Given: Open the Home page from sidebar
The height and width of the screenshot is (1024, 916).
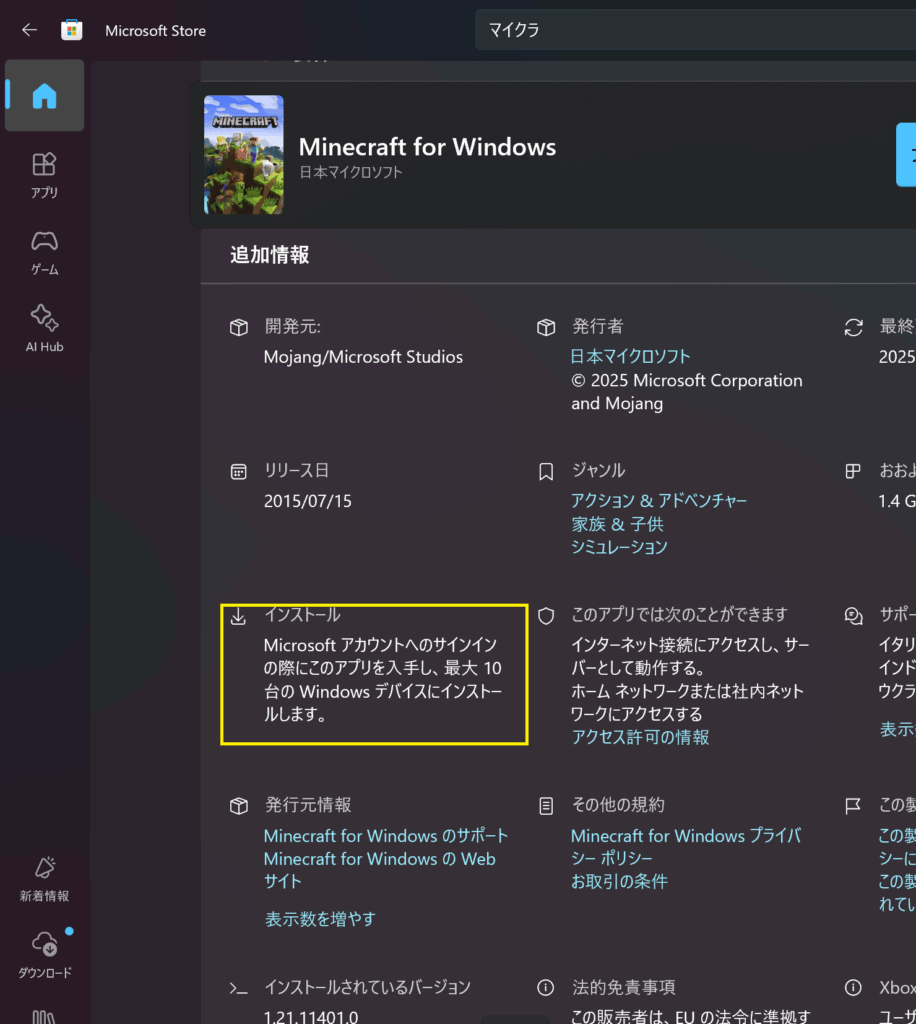Looking at the screenshot, I should click(x=44, y=96).
